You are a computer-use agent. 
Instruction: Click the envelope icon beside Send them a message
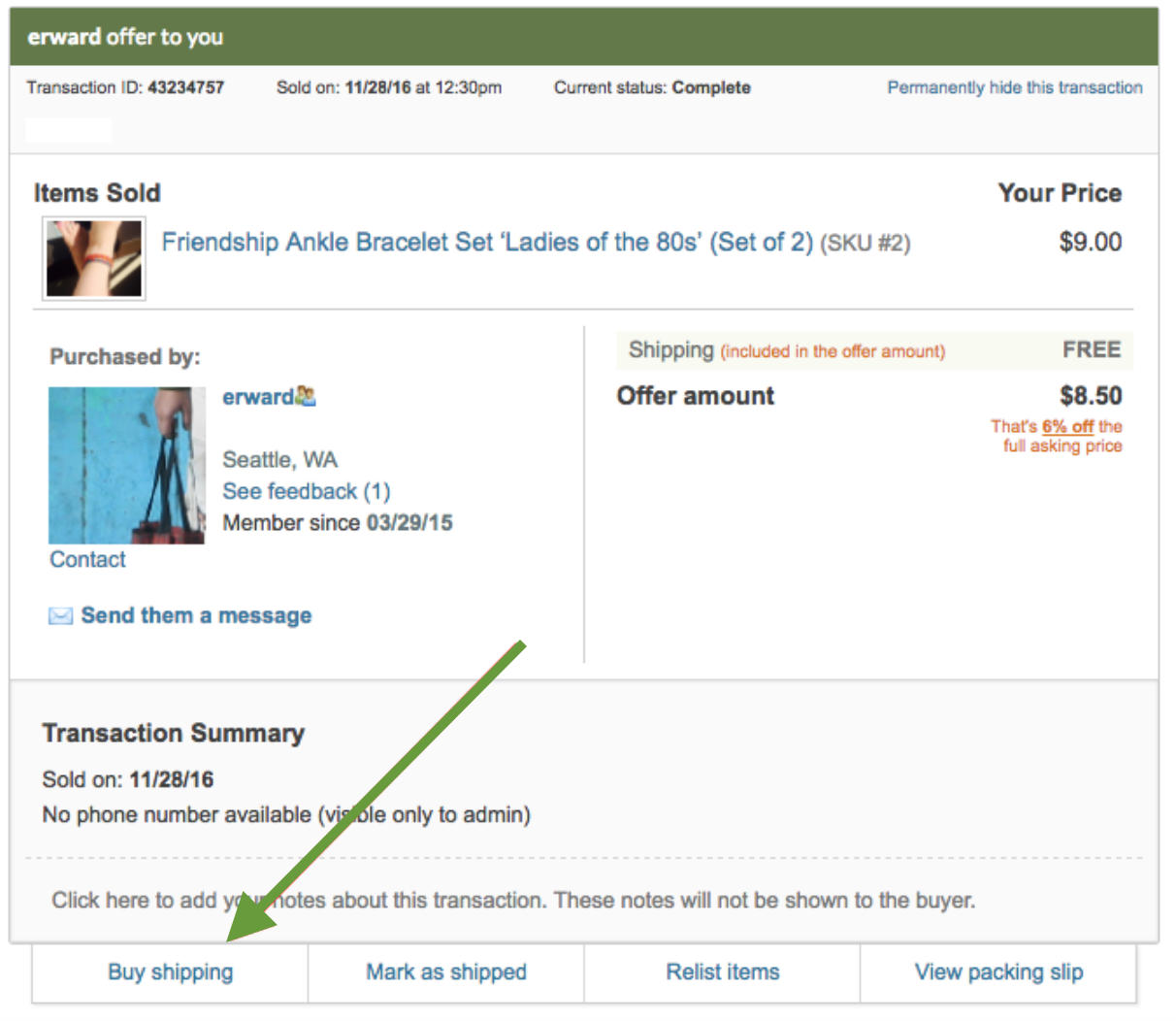point(60,616)
